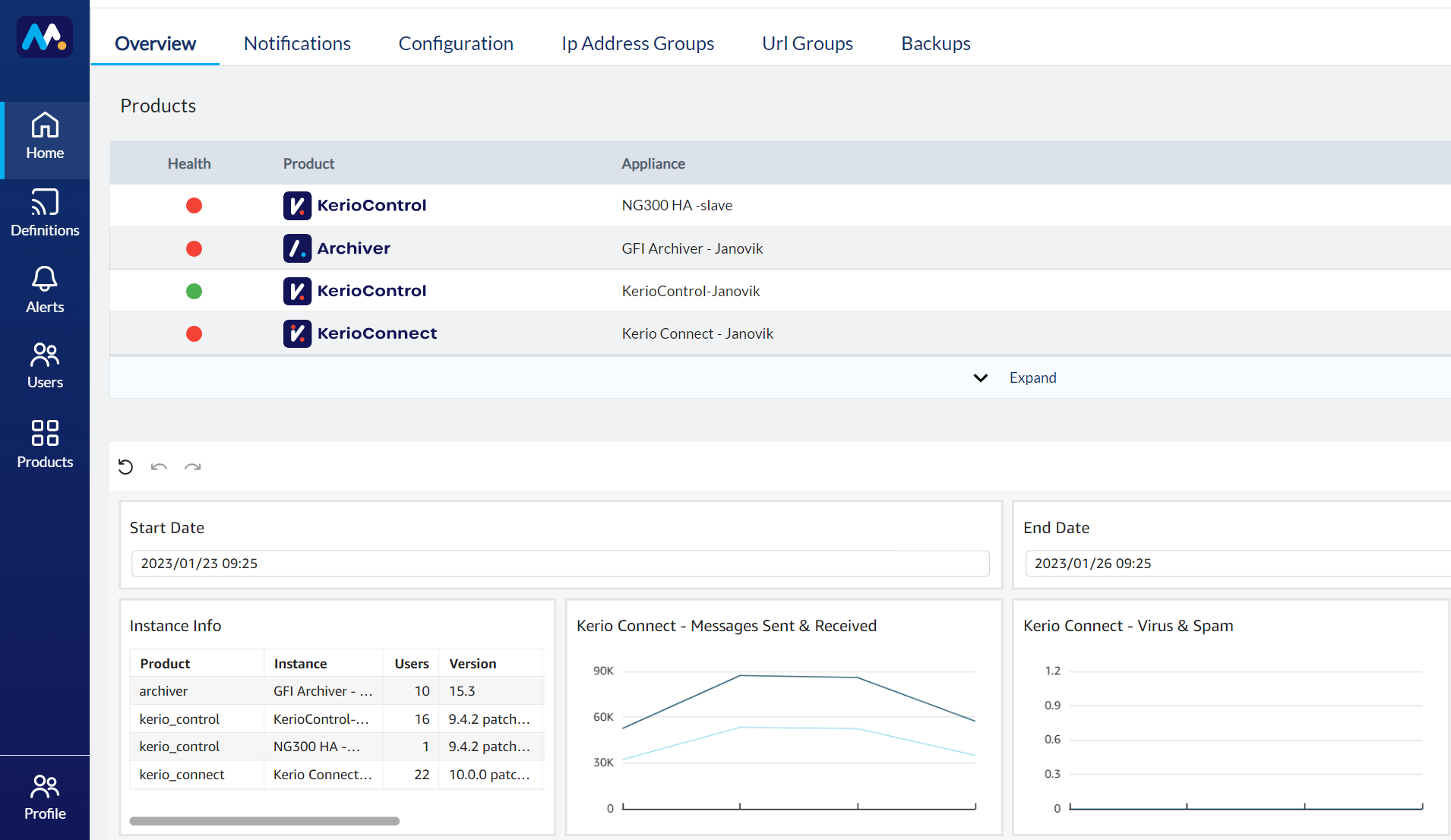Open Definitions in the sidebar
Screen dimensions: 1451x840
click(x=45, y=213)
